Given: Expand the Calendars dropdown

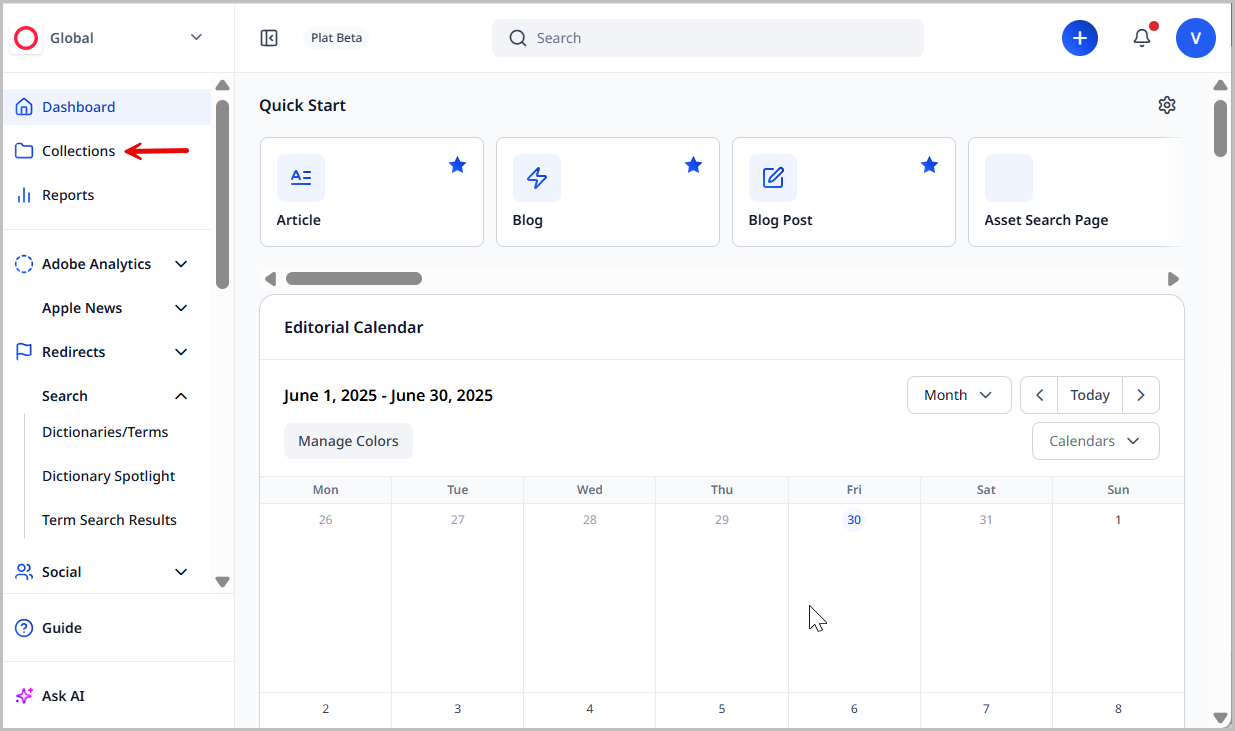Looking at the screenshot, I should click(x=1095, y=441).
